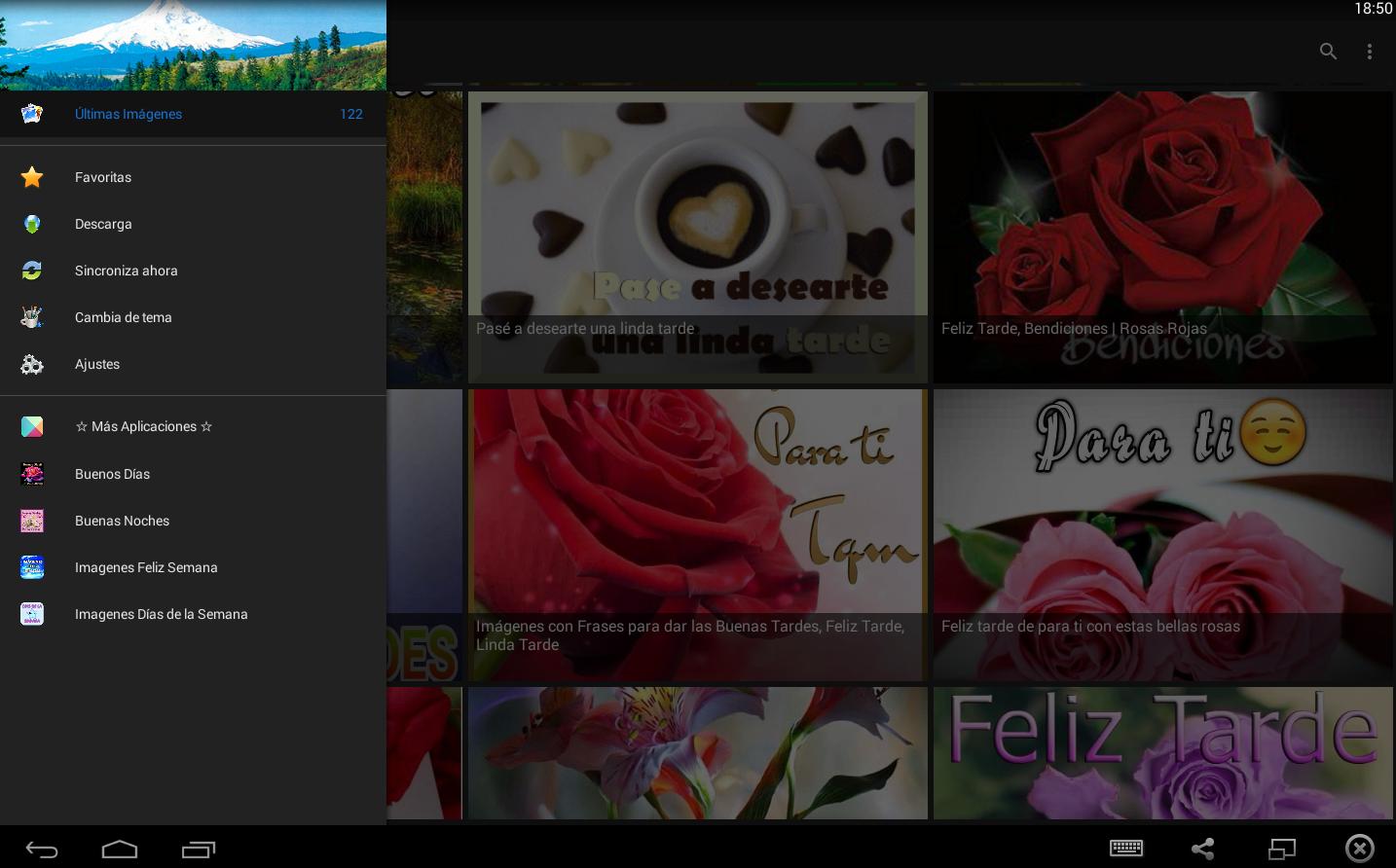Open the purple rose 'Feliz Tarde' image
The width and height of the screenshot is (1396, 868).
pos(1163,753)
